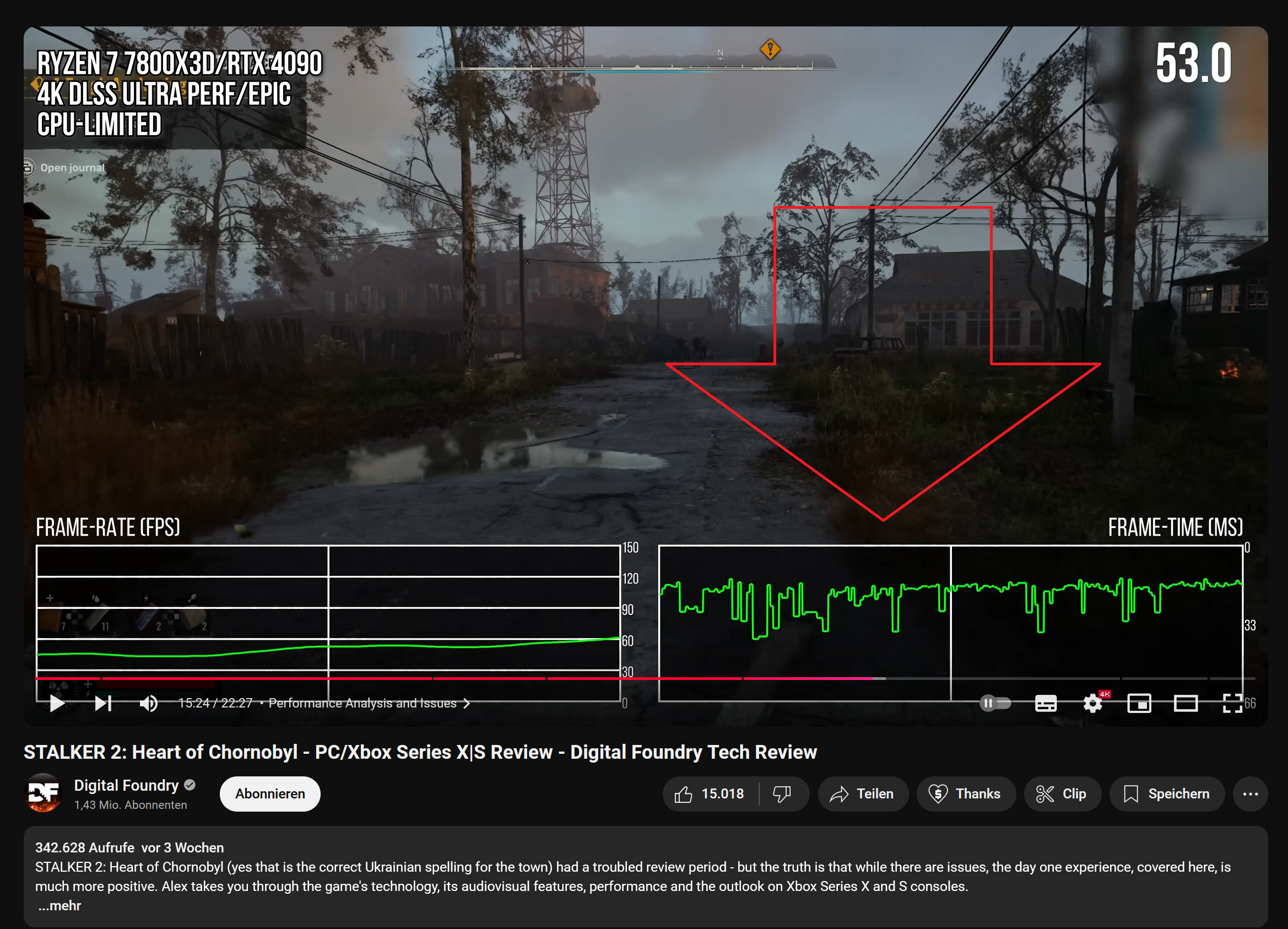Toggle the autoplay switch
Screen dimensions: 1288x929
995,703
